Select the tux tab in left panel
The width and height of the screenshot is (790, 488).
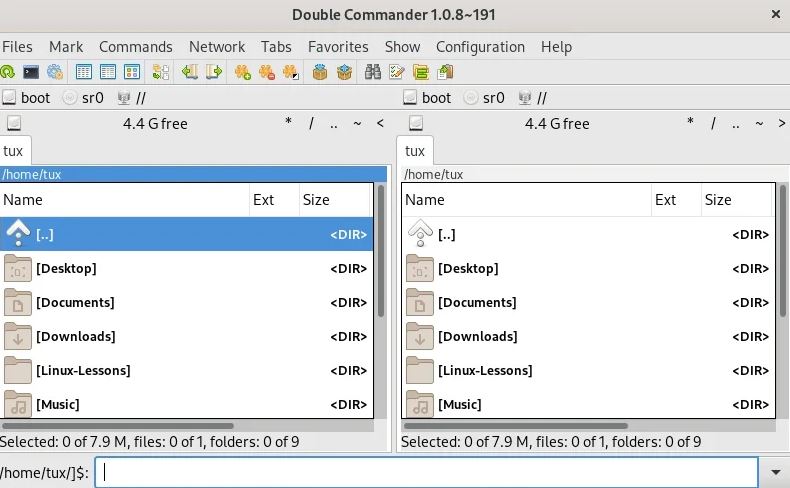(14, 151)
